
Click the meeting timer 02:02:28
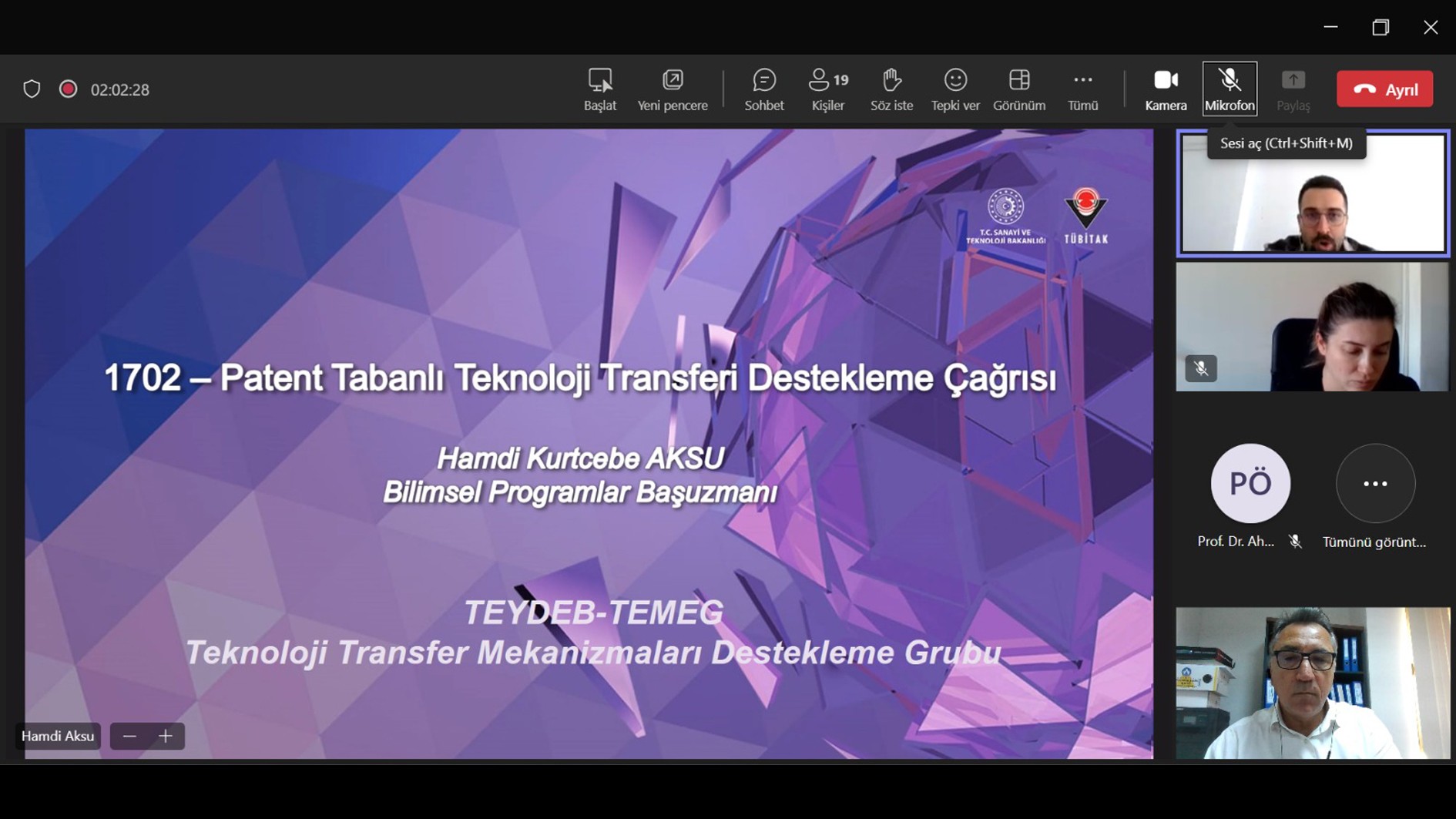[119, 89]
